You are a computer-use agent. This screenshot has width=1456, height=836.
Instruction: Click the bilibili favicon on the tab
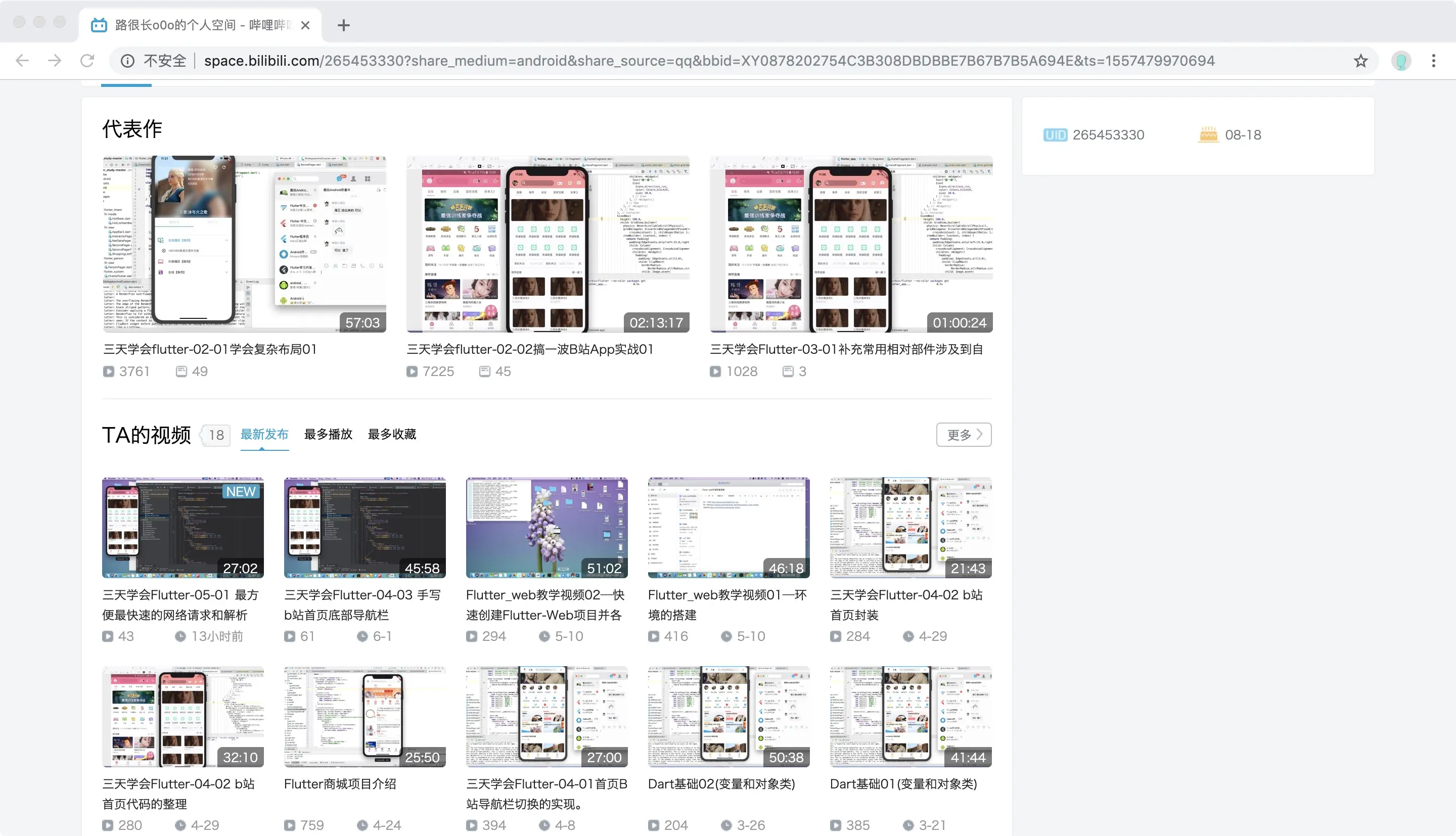point(99,25)
